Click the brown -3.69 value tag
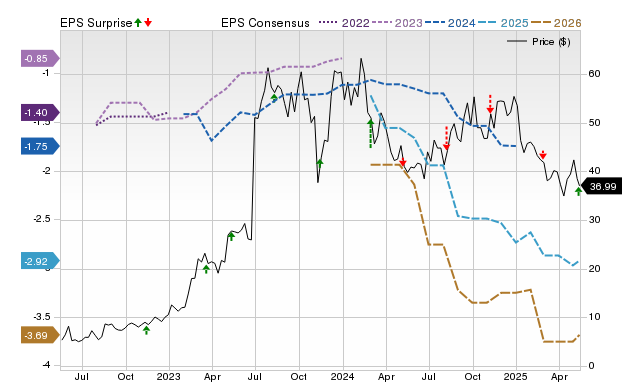Screen dimensions: 640x382 tap(40, 335)
